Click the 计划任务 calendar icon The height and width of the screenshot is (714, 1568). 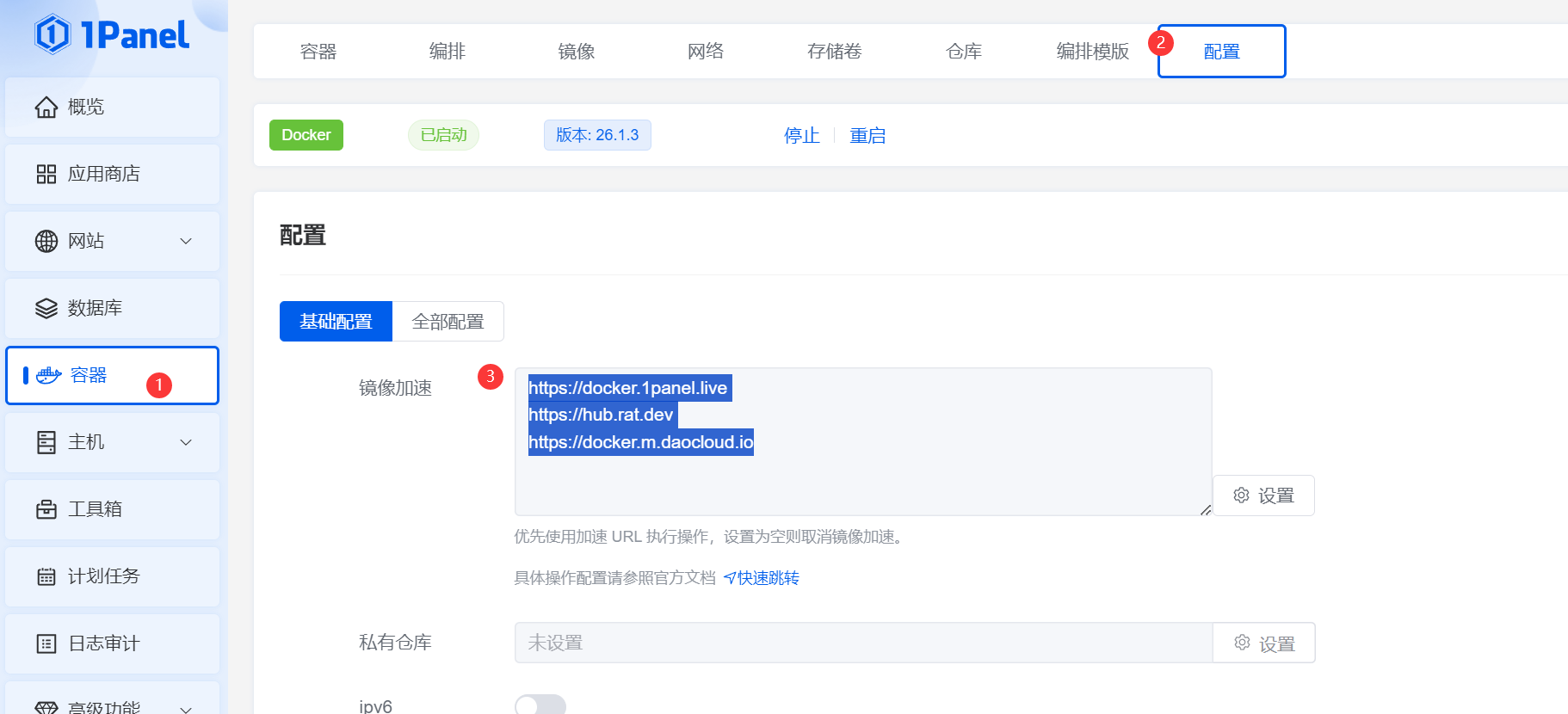tap(46, 576)
